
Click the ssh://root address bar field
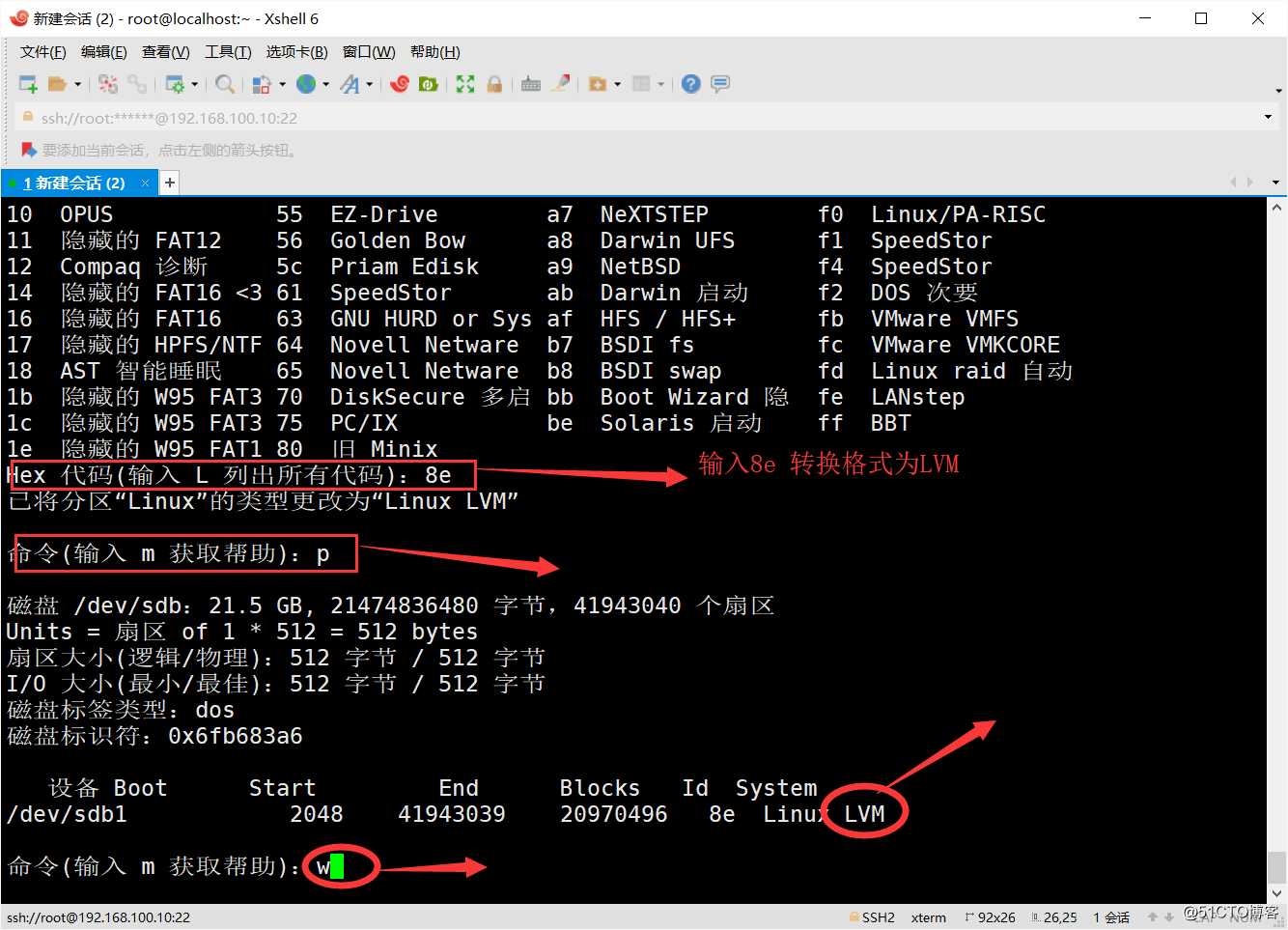[637, 118]
